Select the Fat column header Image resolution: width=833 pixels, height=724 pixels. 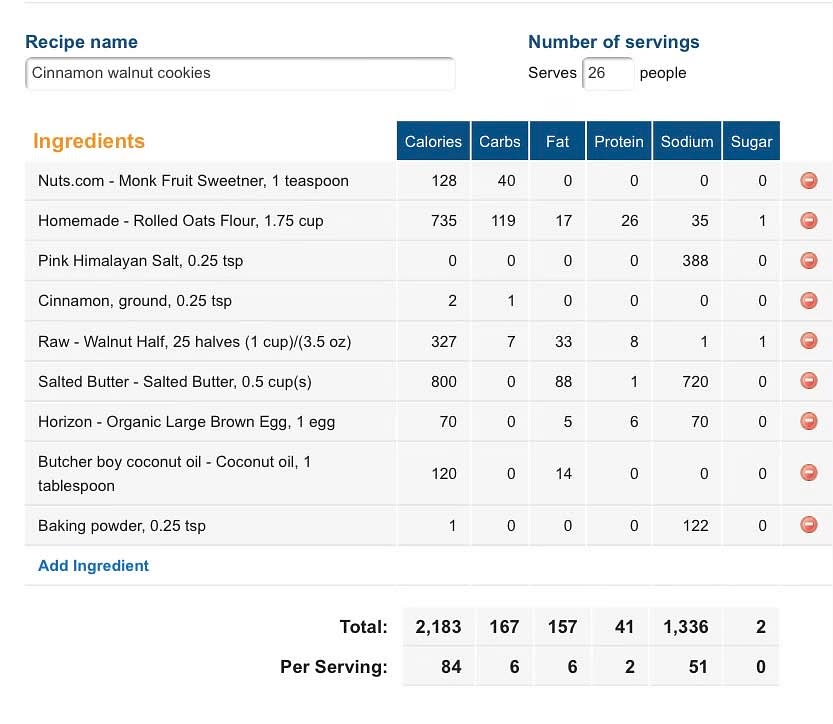tap(557, 141)
